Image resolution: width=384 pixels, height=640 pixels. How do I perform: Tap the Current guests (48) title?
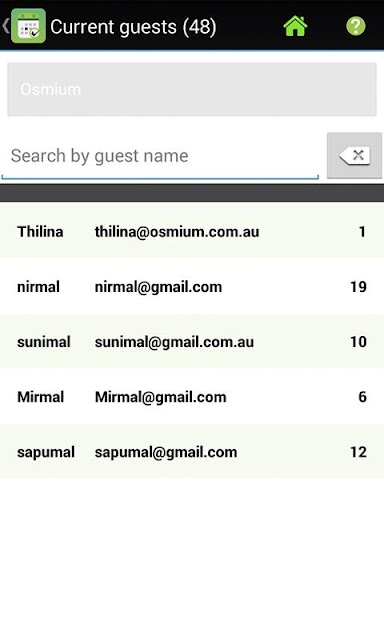click(133, 27)
